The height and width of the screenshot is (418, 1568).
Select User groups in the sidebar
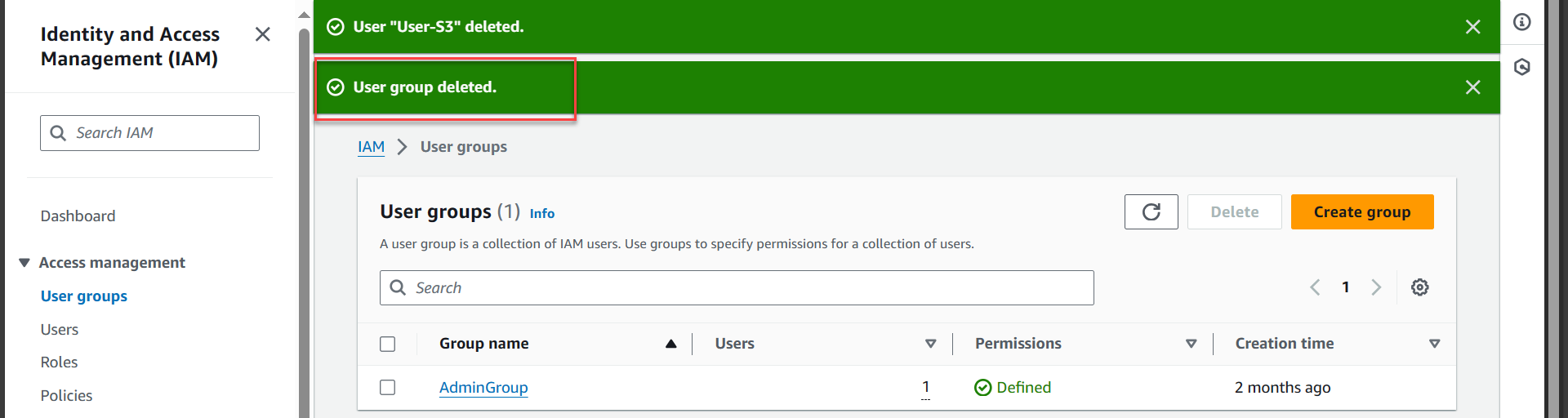pos(84,296)
